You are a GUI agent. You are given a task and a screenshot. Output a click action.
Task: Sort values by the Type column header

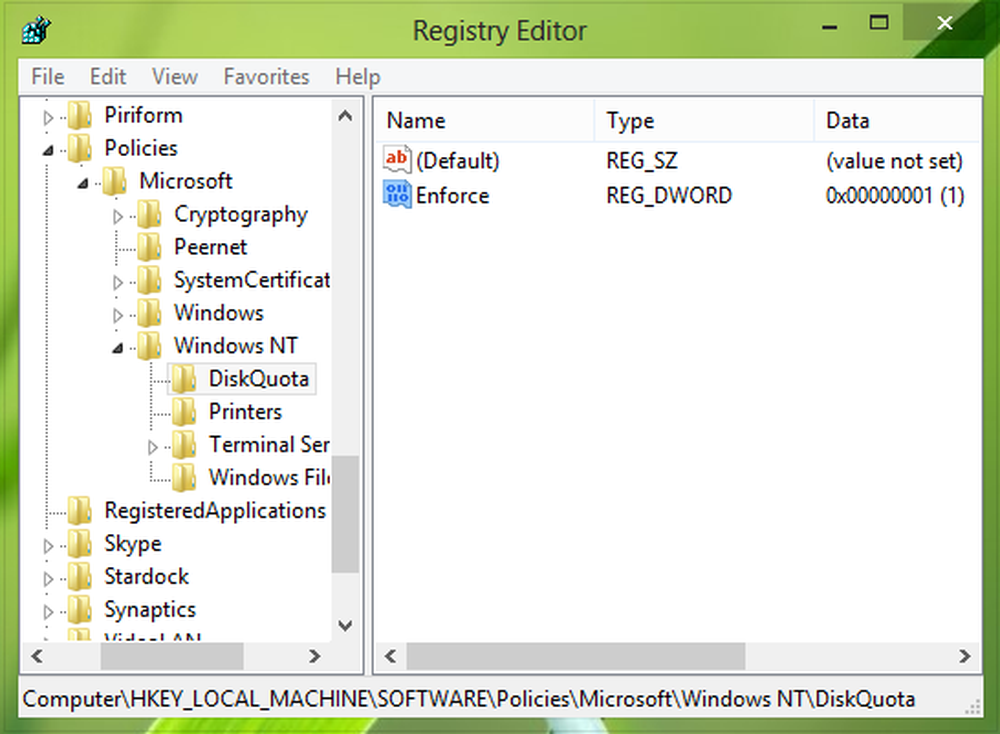click(705, 121)
